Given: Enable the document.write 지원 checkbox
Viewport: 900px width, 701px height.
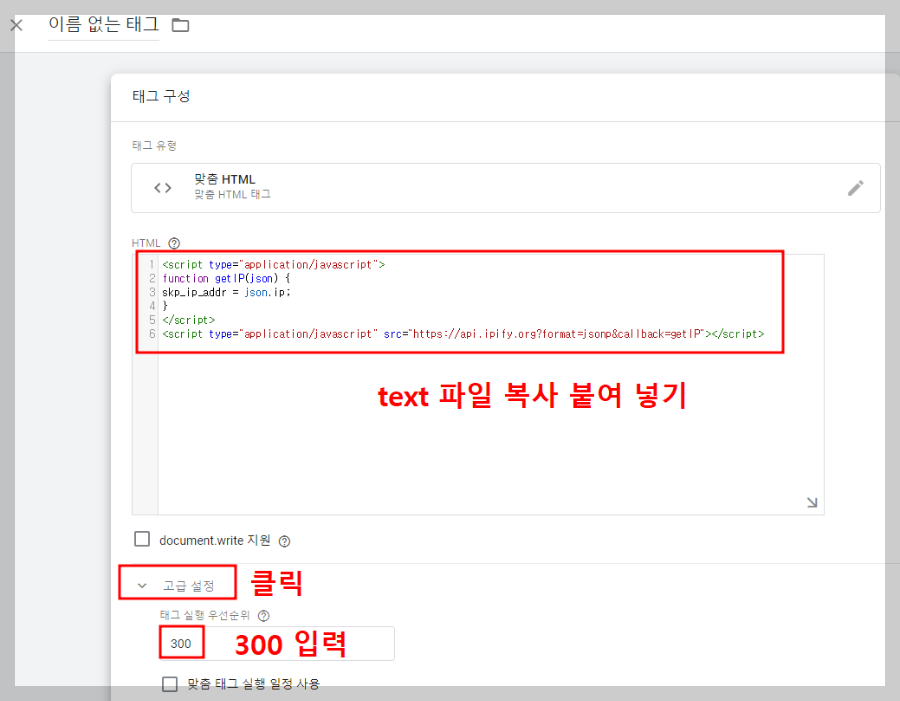Looking at the screenshot, I should [x=142, y=539].
